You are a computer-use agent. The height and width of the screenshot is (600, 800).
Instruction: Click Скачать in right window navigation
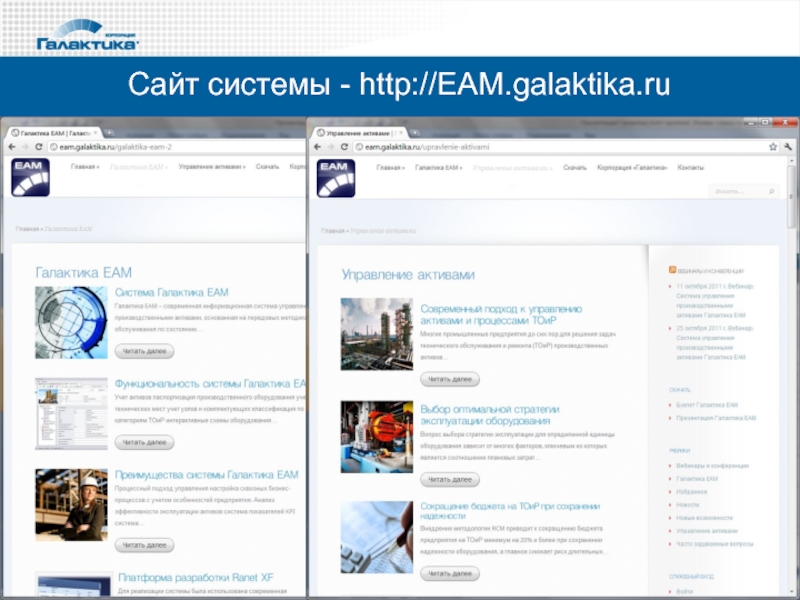(574, 167)
